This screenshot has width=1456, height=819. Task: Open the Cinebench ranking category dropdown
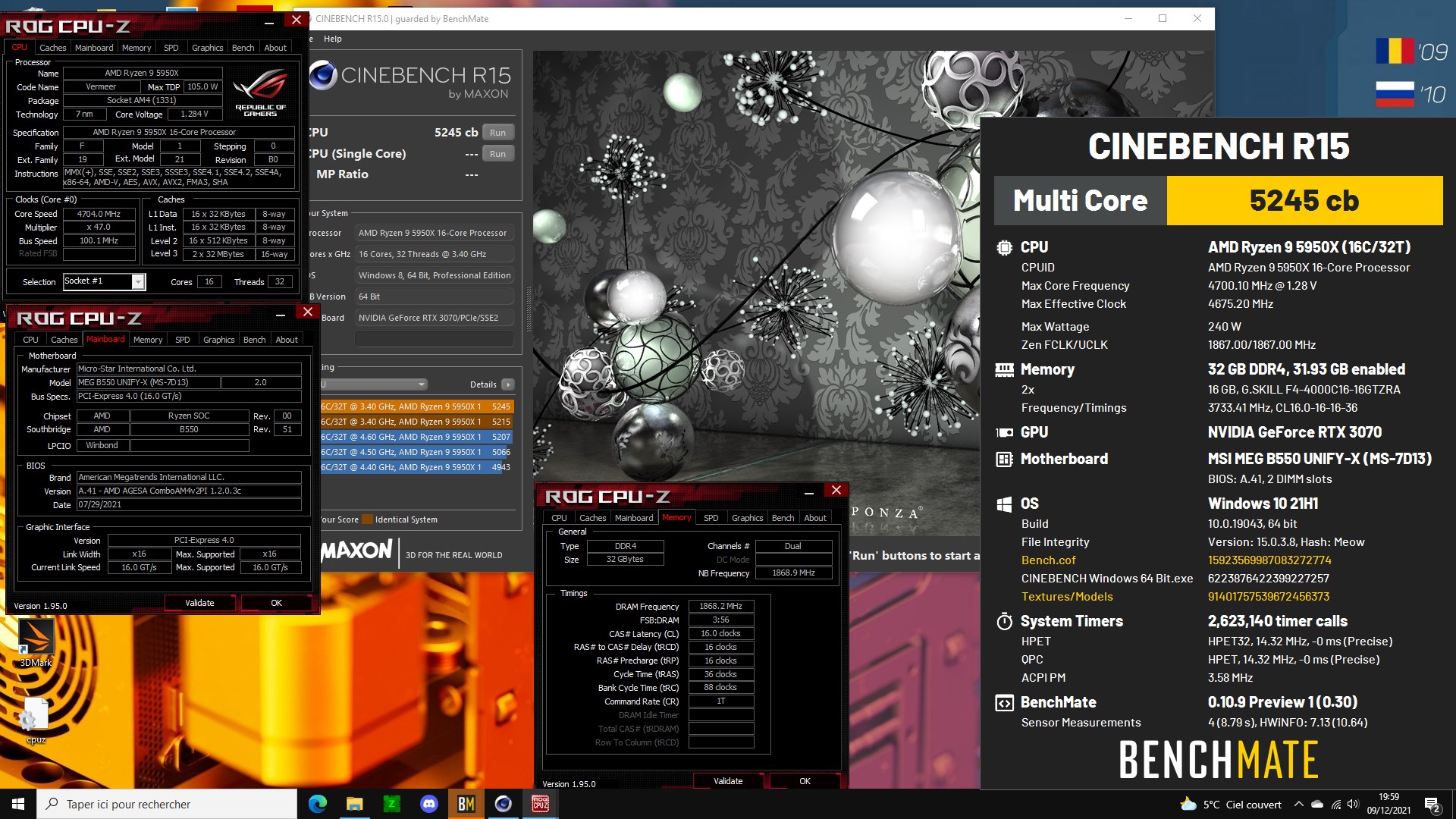[374, 384]
